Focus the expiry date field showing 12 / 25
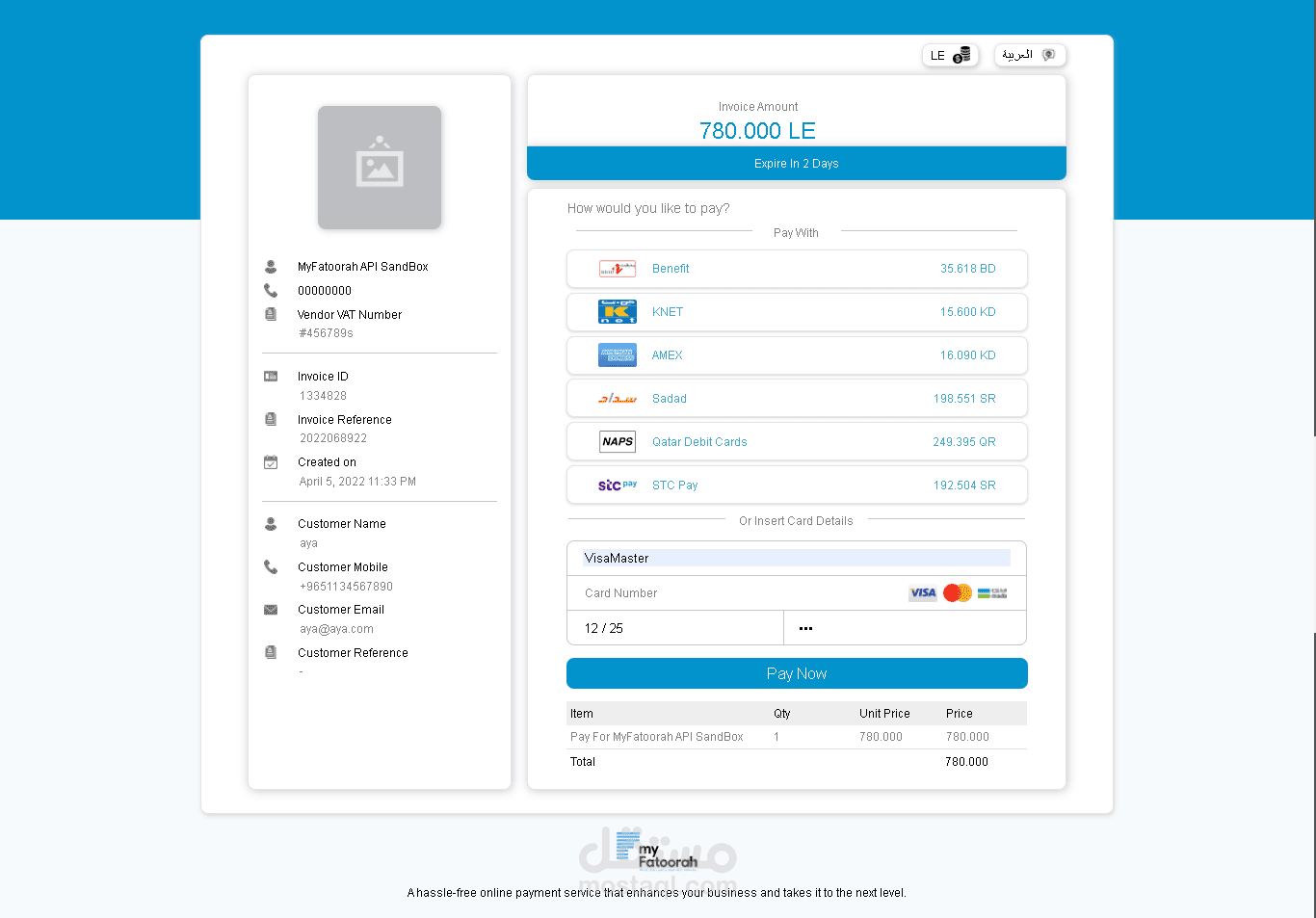The width and height of the screenshot is (1316, 918). tap(675, 628)
